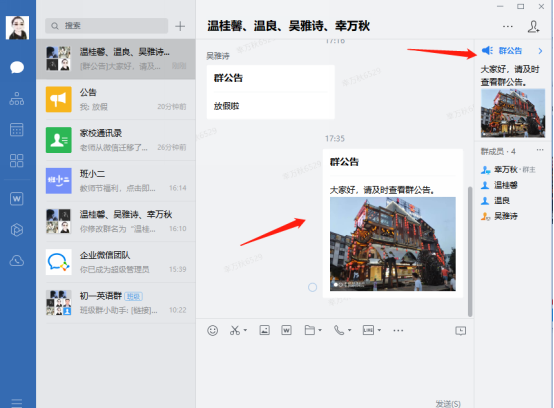Open the user profile avatar
Viewport: 554px width, 408px height.
(17, 28)
